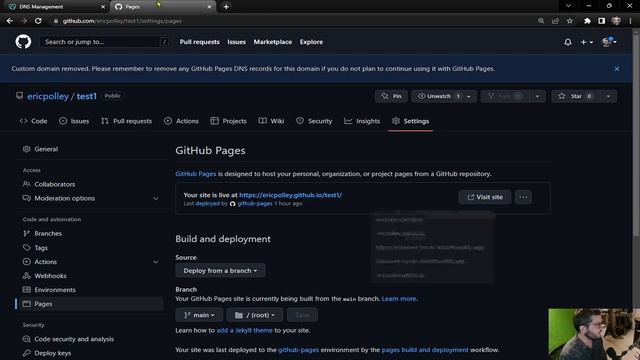Open the GitHub Pages documentation link
This screenshot has height=360, width=640.
tap(196, 174)
